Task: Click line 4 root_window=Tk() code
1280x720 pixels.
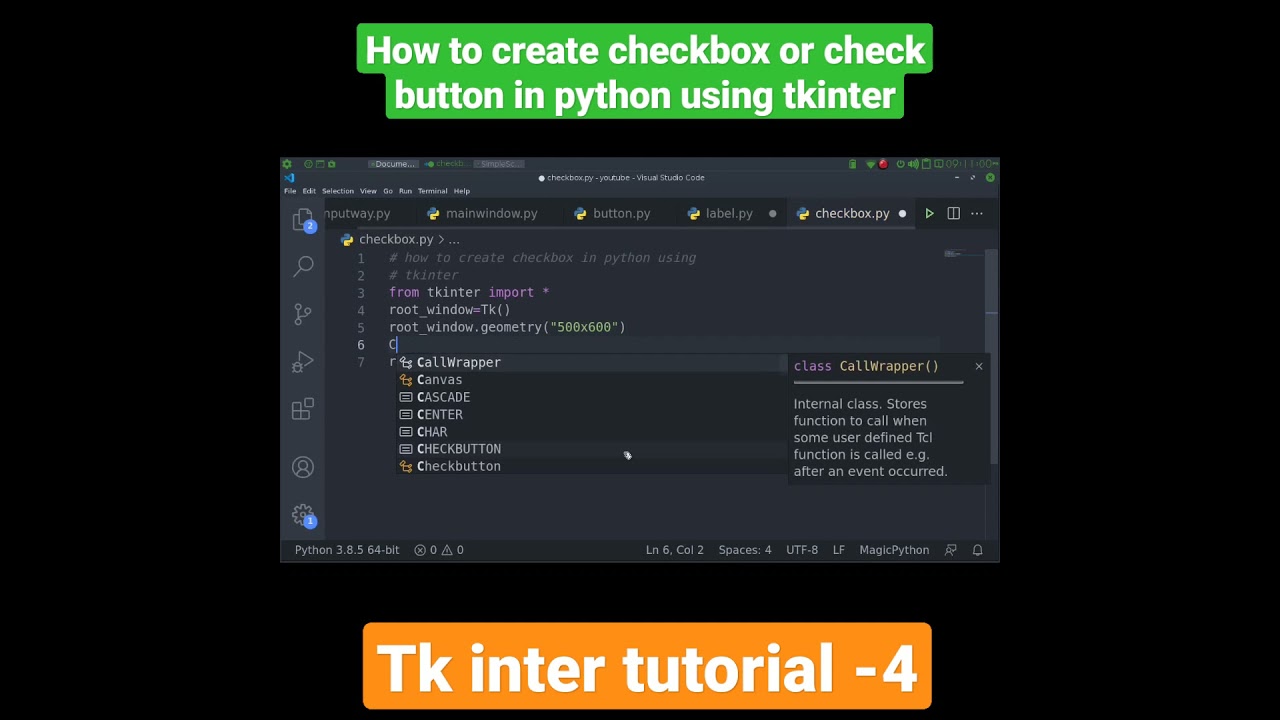Action: tap(450, 310)
